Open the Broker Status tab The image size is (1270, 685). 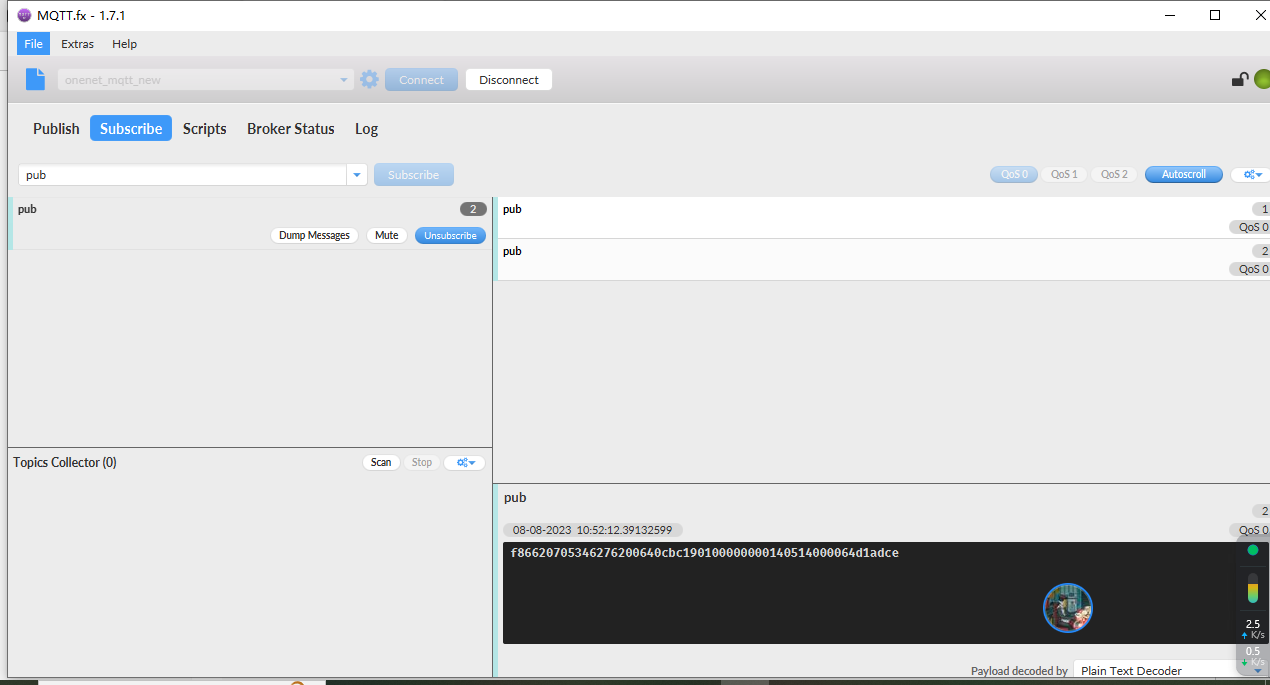(291, 129)
